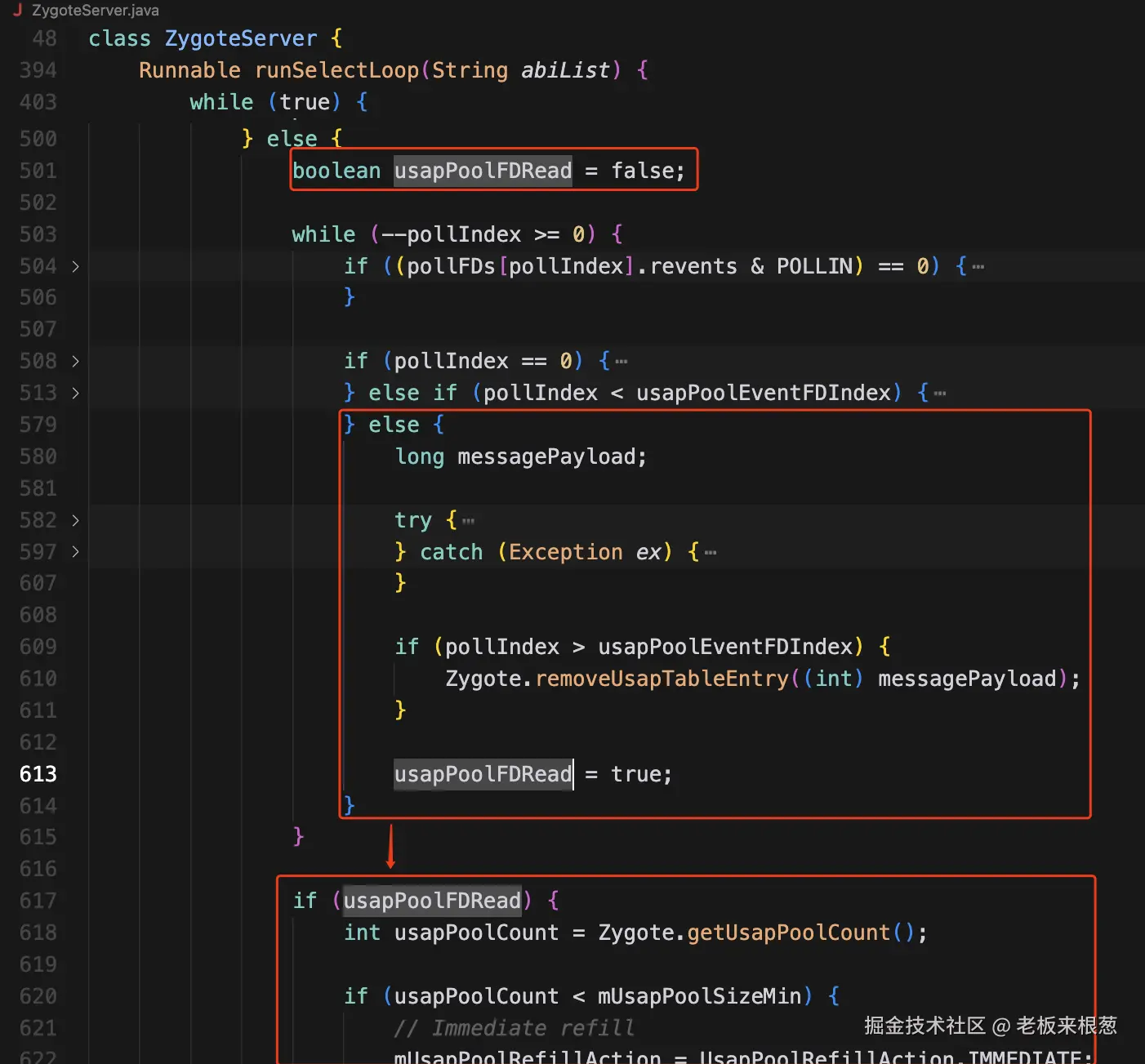
Task: Select sticky header class ZygoteServer
Action: (216, 38)
